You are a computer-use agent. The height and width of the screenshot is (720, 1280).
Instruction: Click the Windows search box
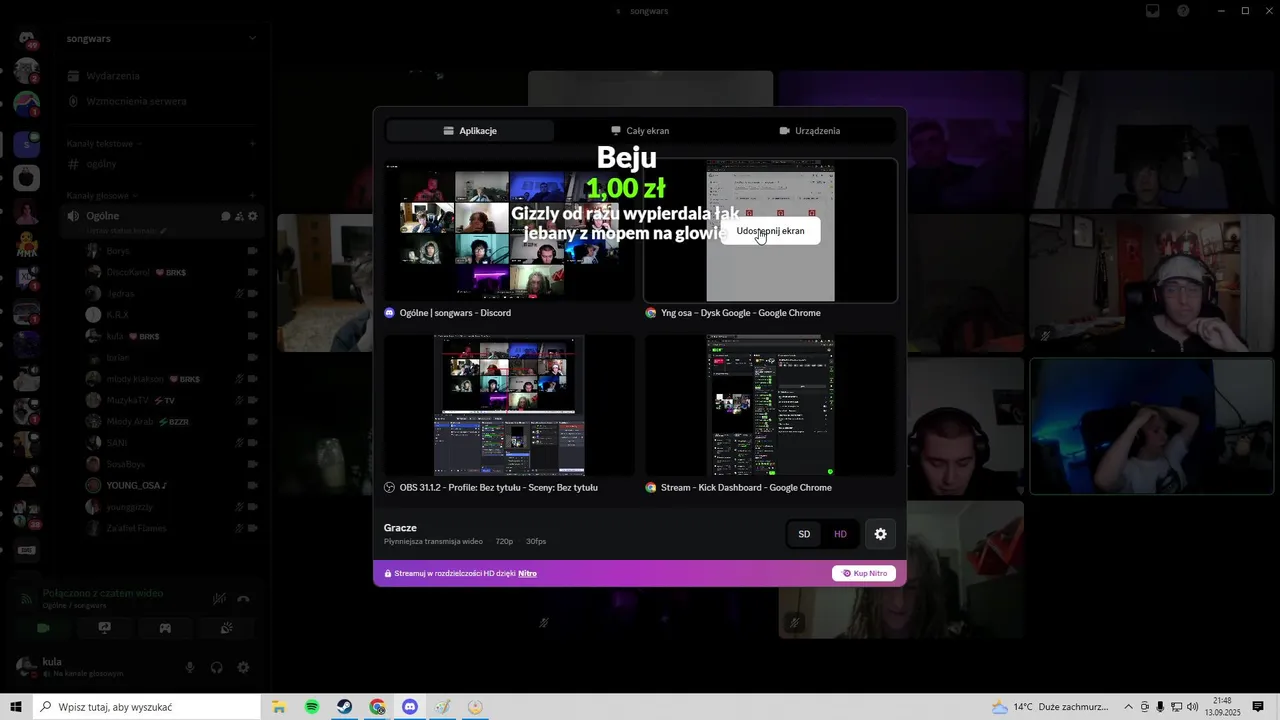[146, 707]
